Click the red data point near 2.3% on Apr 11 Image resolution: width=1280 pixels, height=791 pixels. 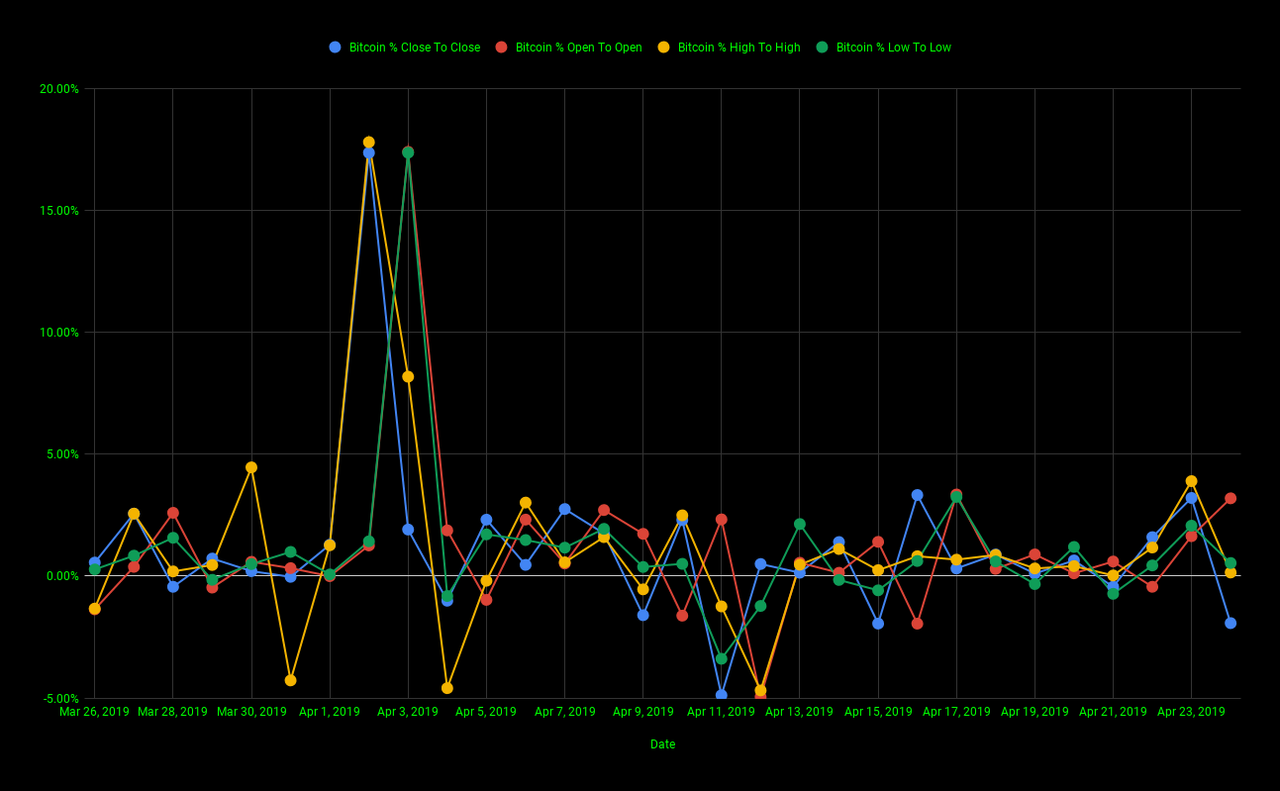coord(721,519)
